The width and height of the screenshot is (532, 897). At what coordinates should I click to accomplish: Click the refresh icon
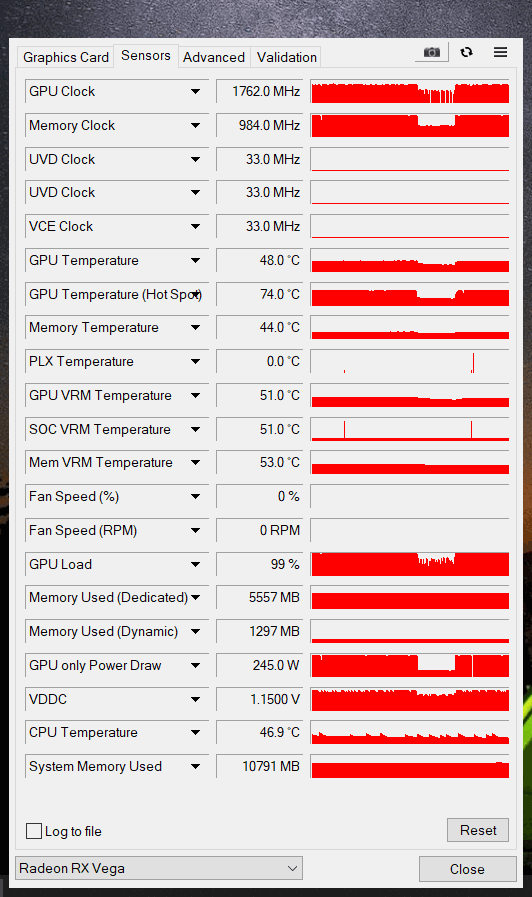[x=466, y=53]
